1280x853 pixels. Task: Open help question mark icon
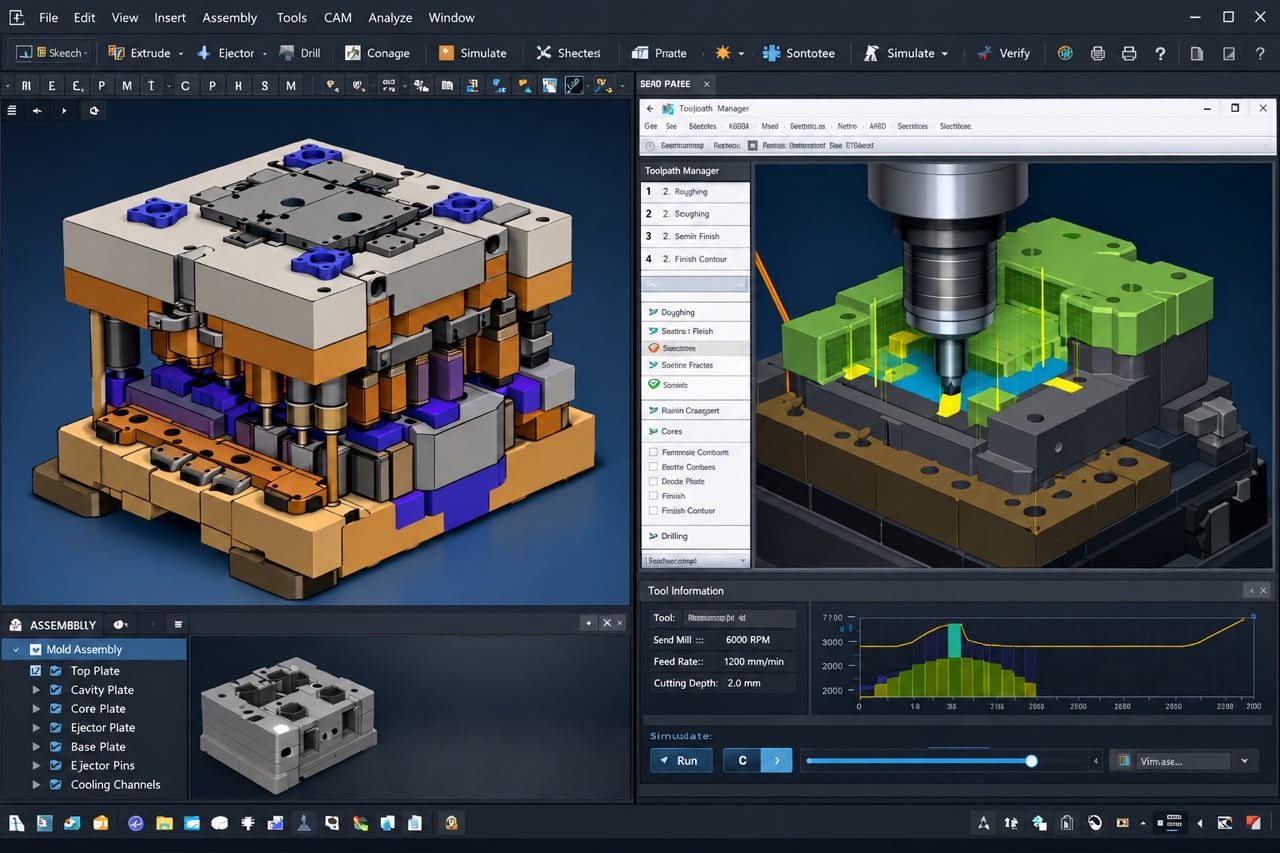[x=1160, y=53]
